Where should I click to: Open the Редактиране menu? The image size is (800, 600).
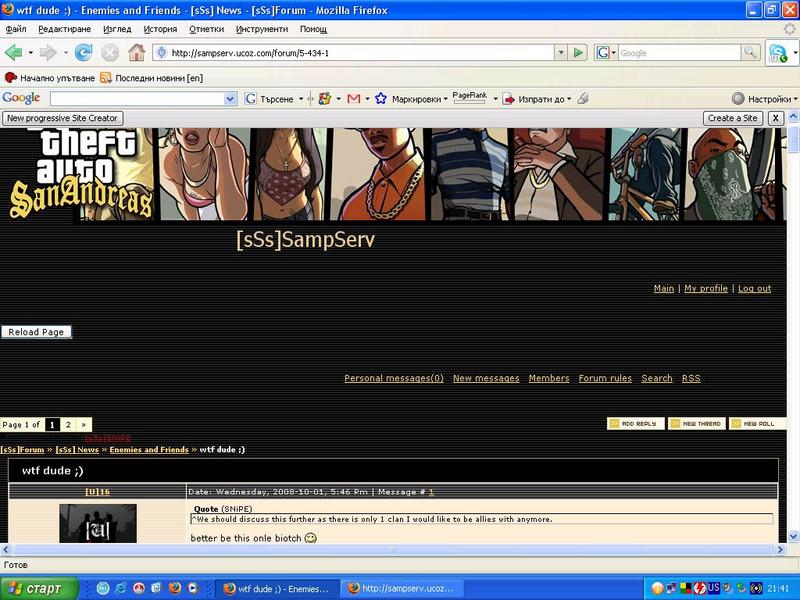point(65,29)
